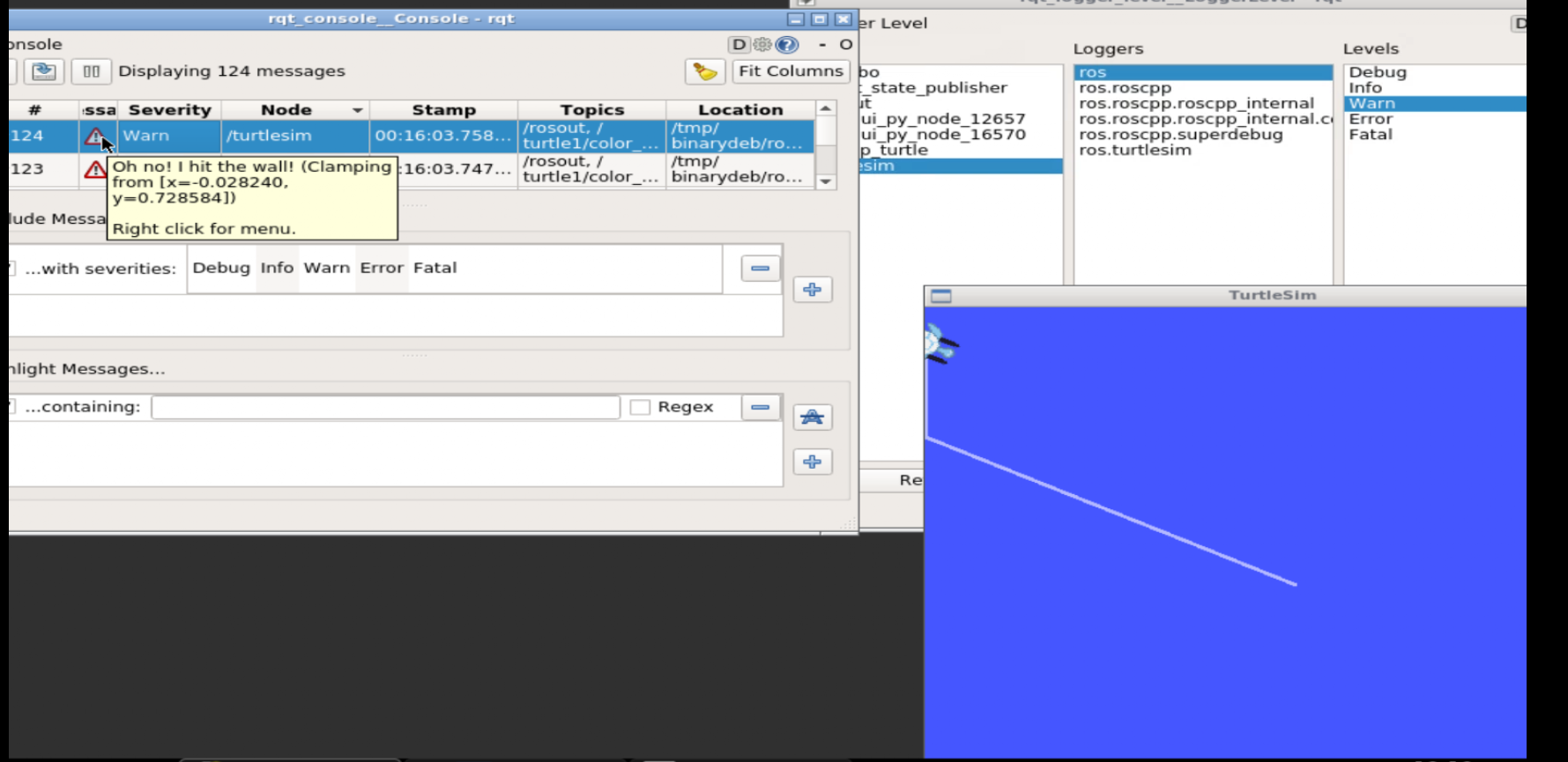
Task: Select the ros.roscpp.roscpp_internal logger
Action: pyautogui.click(x=1196, y=104)
